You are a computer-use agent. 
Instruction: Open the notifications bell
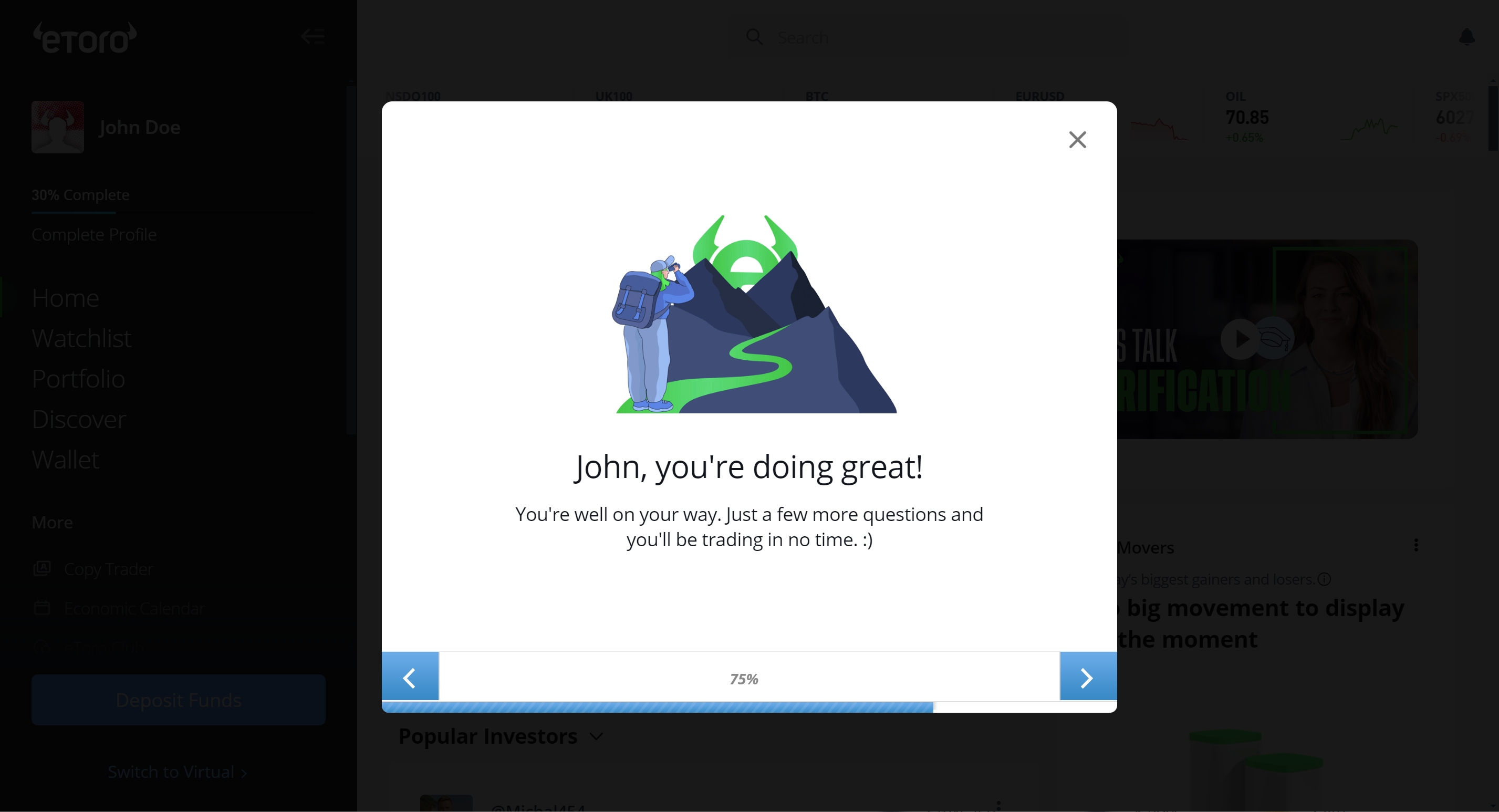[1466, 37]
